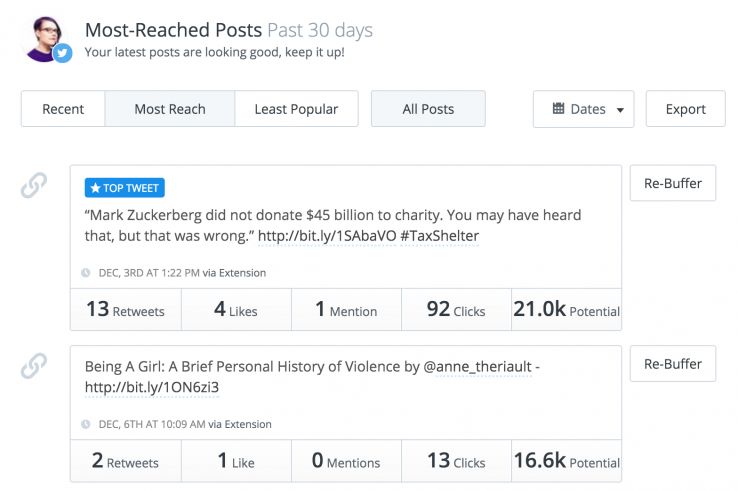Image resolution: width=738 pixels, height=491 pixels.
Task: Select the Most Reach tab
Action: pos(170,109)
